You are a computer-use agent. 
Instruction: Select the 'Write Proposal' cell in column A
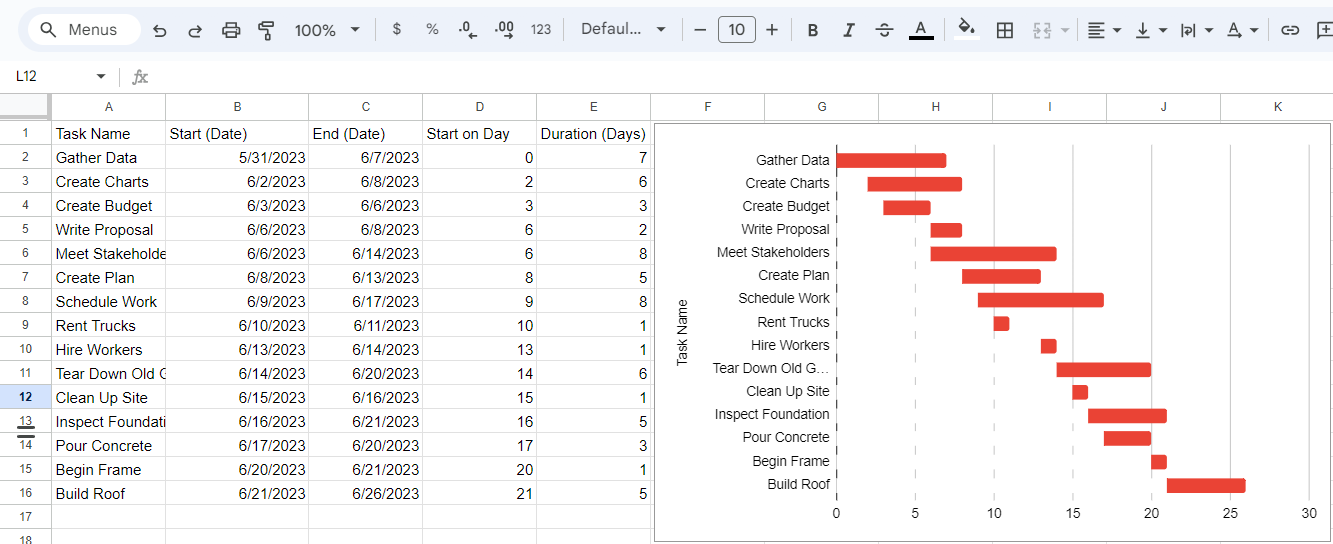click(109, 229)
